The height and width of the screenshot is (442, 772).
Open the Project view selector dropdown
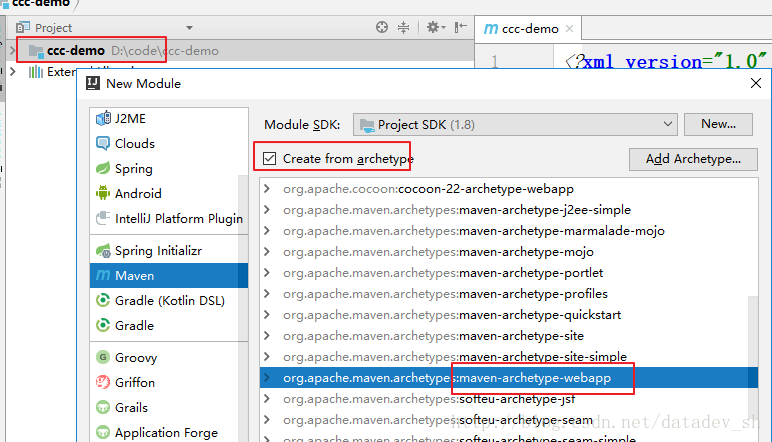click(x=190, y=28)
